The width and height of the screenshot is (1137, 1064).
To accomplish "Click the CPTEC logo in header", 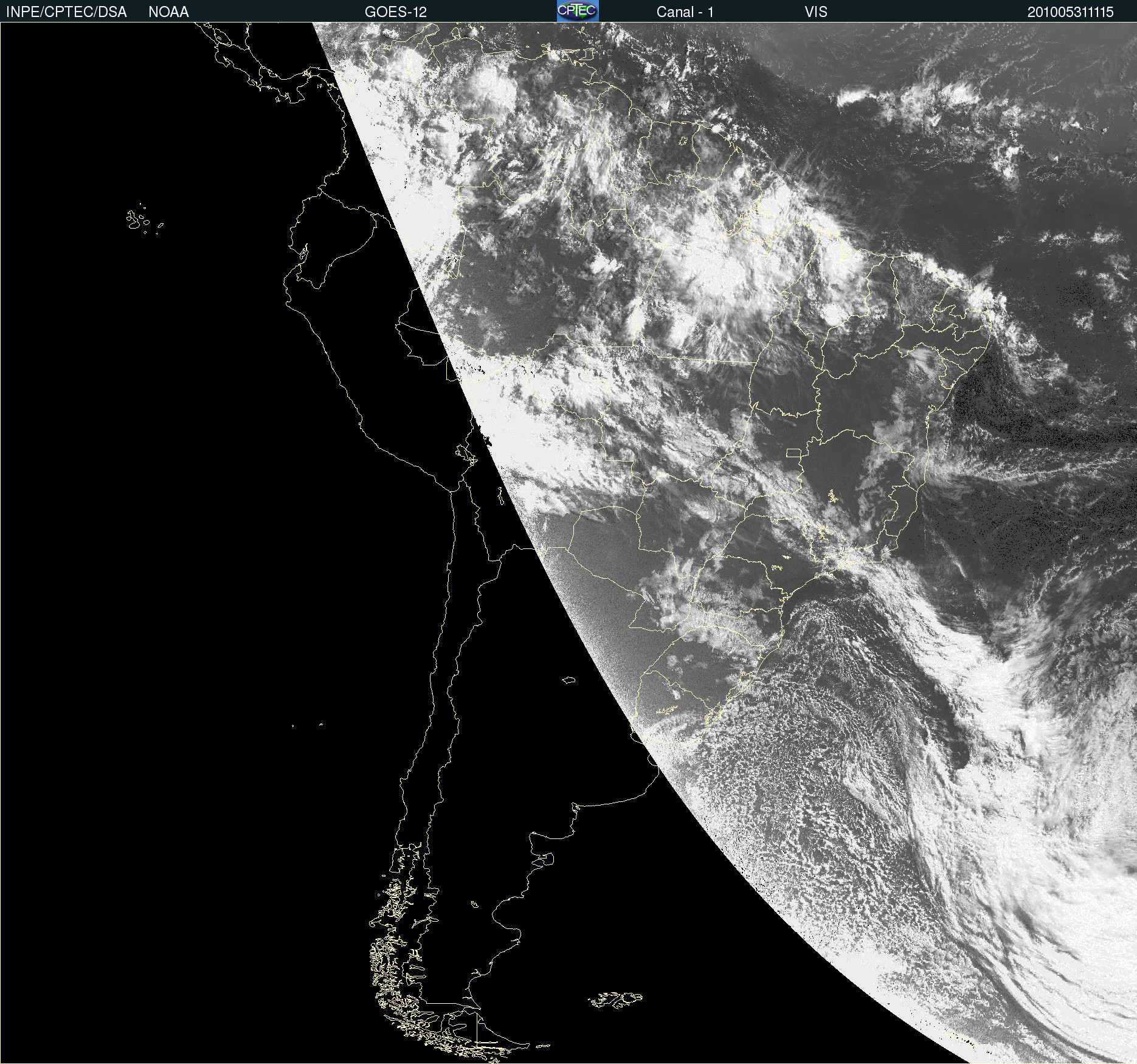I will 578,11.
